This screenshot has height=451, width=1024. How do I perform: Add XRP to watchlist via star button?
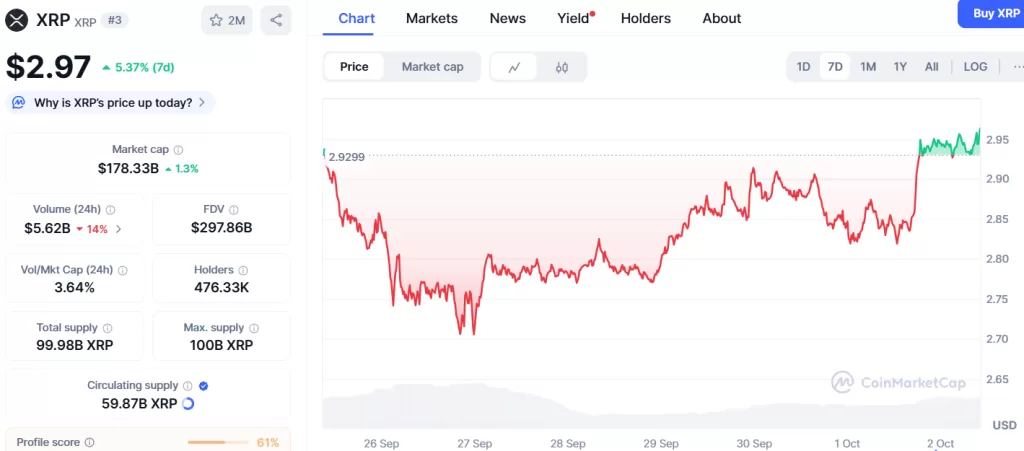click(226, 20)
